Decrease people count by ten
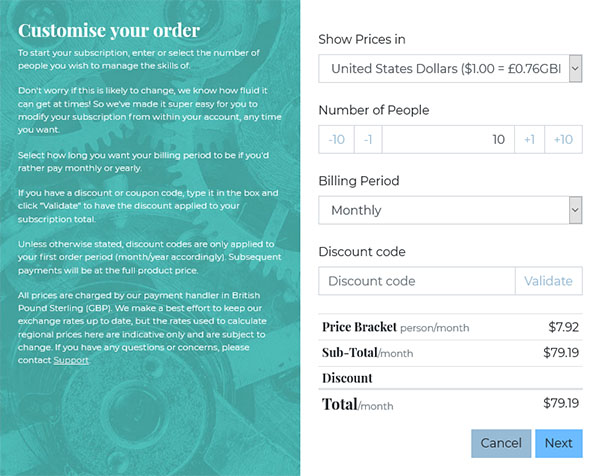600x476 pixels. pyautogui.click(x=336, y=139)
